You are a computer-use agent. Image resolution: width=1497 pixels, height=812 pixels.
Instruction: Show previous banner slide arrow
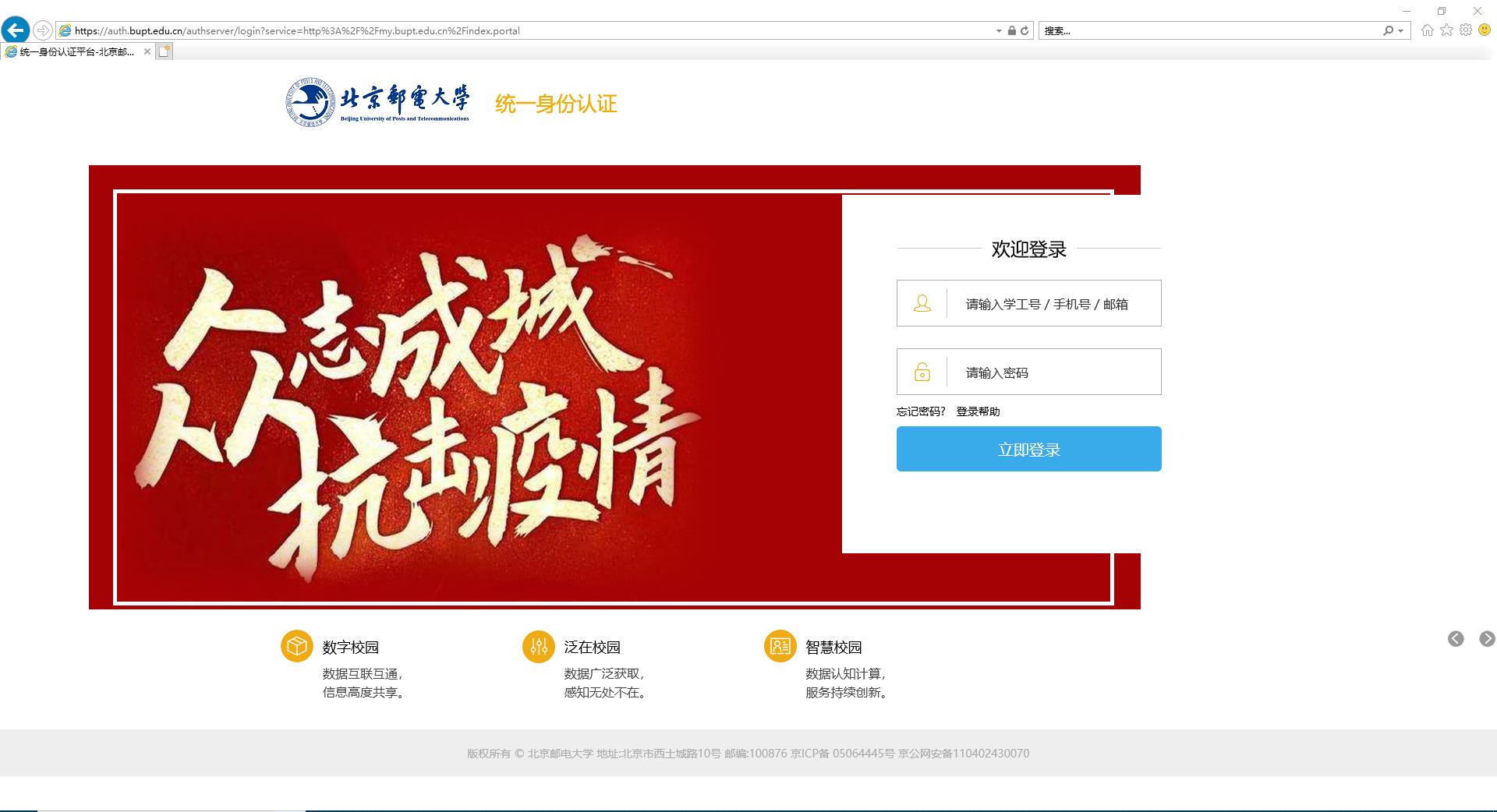point(1456,639)
